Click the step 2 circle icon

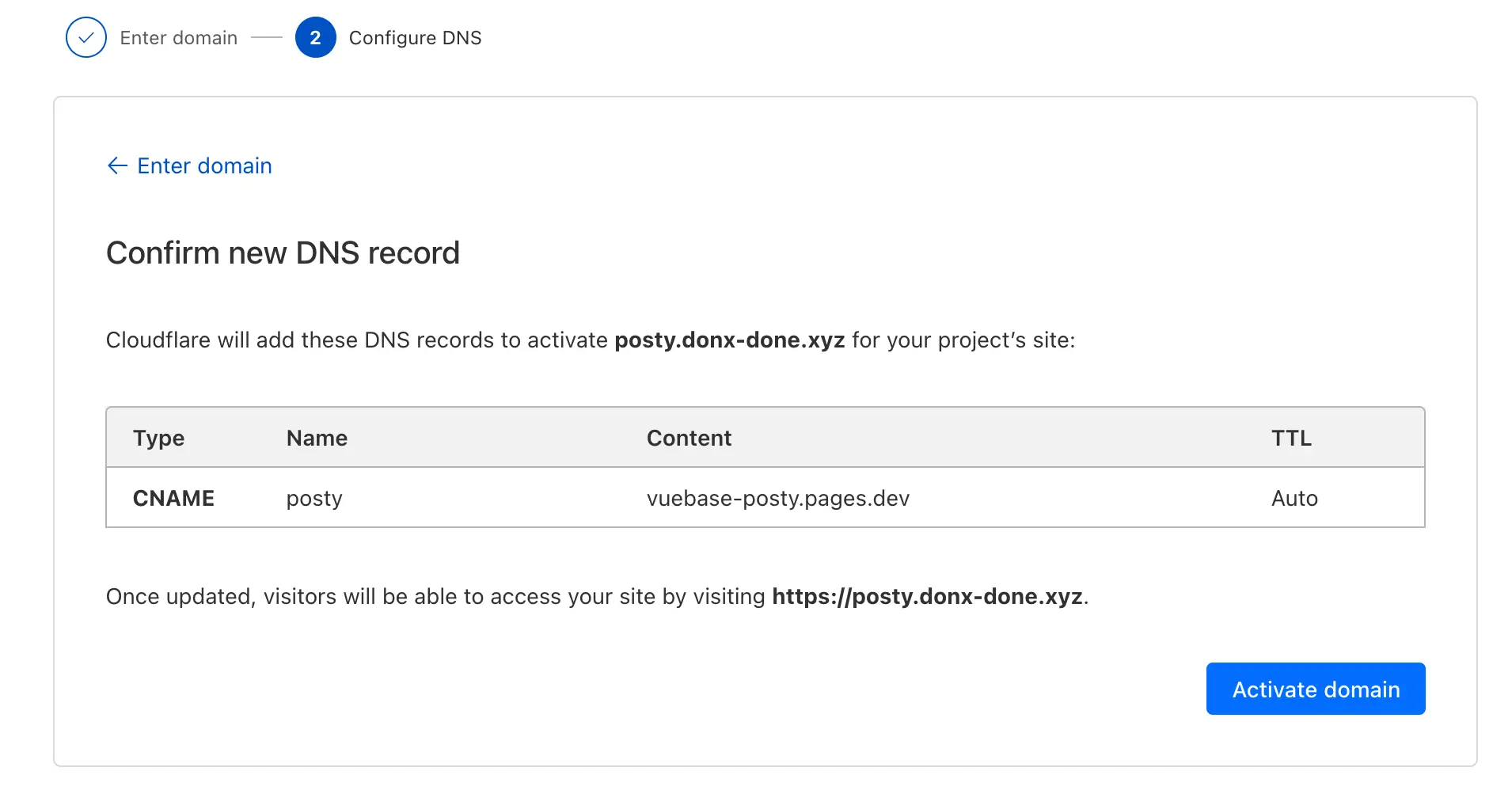(315, 37)
